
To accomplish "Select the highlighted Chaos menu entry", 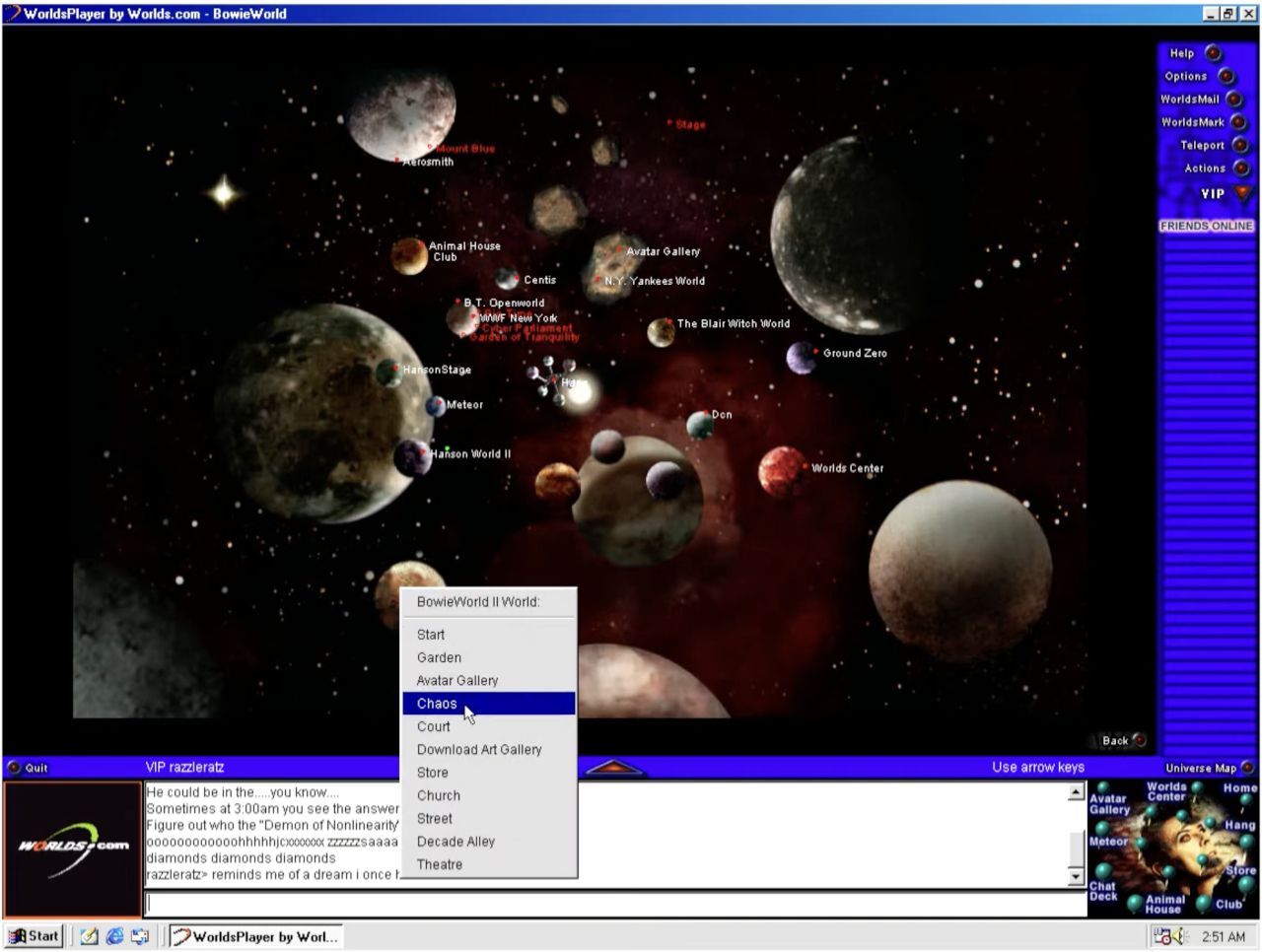I will click(x=489, y=704).
